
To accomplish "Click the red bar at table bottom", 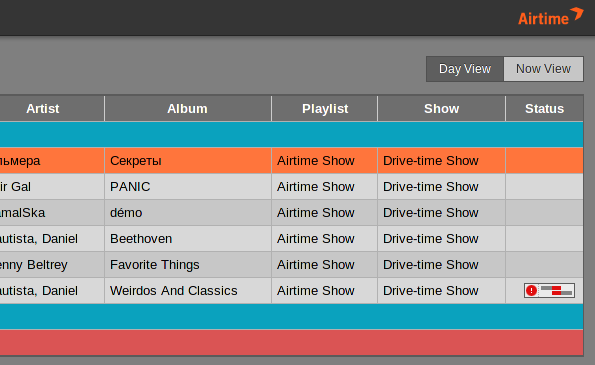I will tap(291, 343).
